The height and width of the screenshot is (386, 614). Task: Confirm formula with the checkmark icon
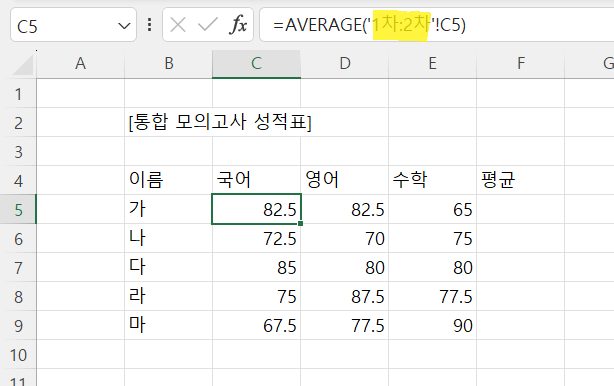207,25
